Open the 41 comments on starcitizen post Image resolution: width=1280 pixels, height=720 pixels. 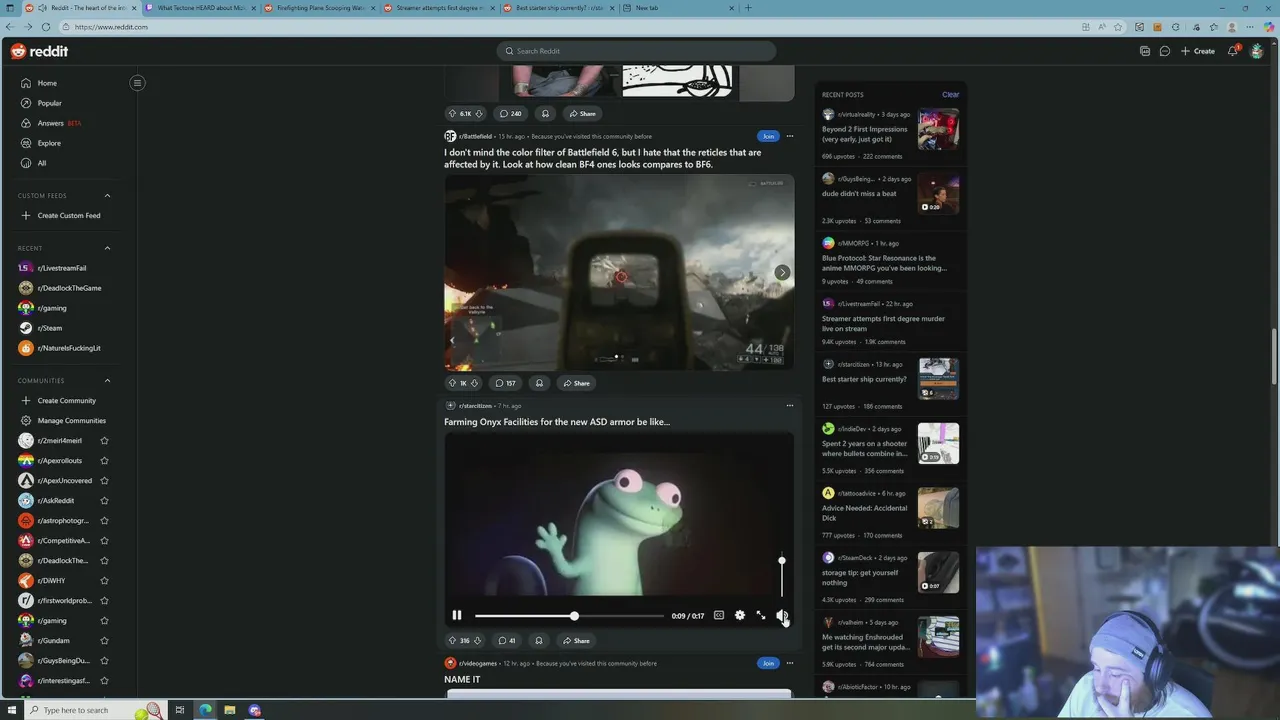(x=507, y=640)
